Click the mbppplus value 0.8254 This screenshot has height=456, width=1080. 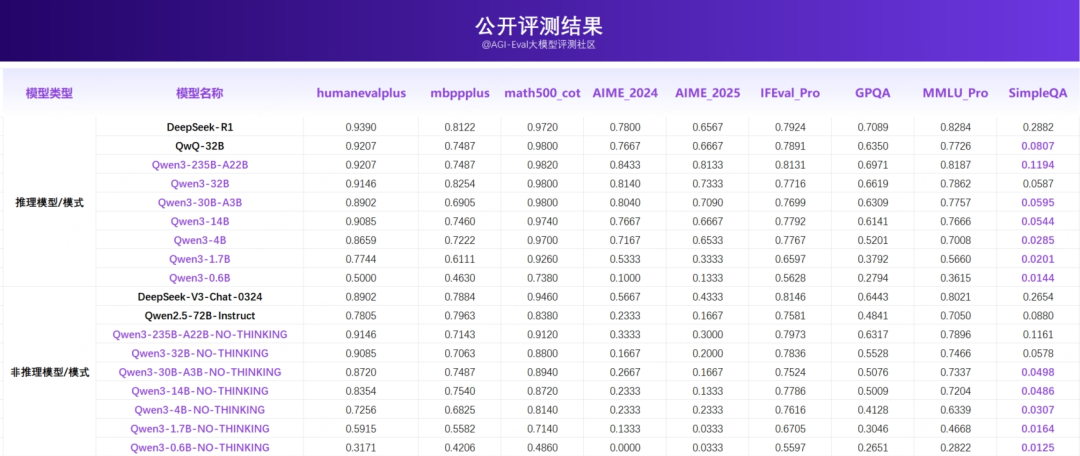[460, 184]
